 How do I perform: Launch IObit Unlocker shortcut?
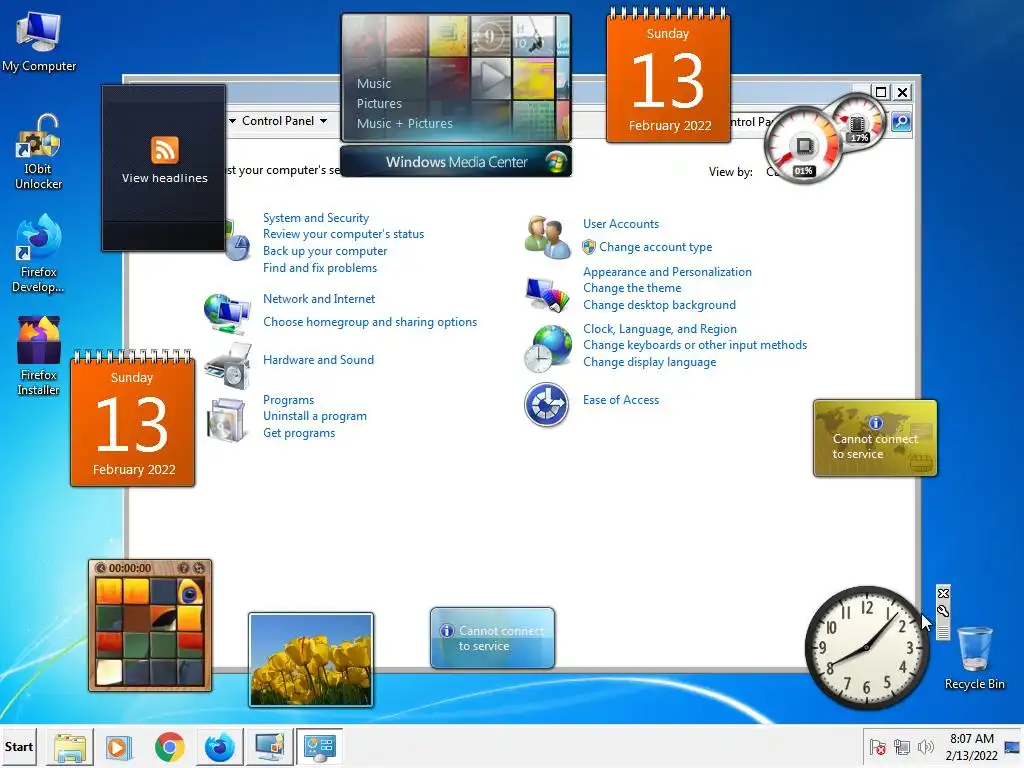(x=39, y=153)
